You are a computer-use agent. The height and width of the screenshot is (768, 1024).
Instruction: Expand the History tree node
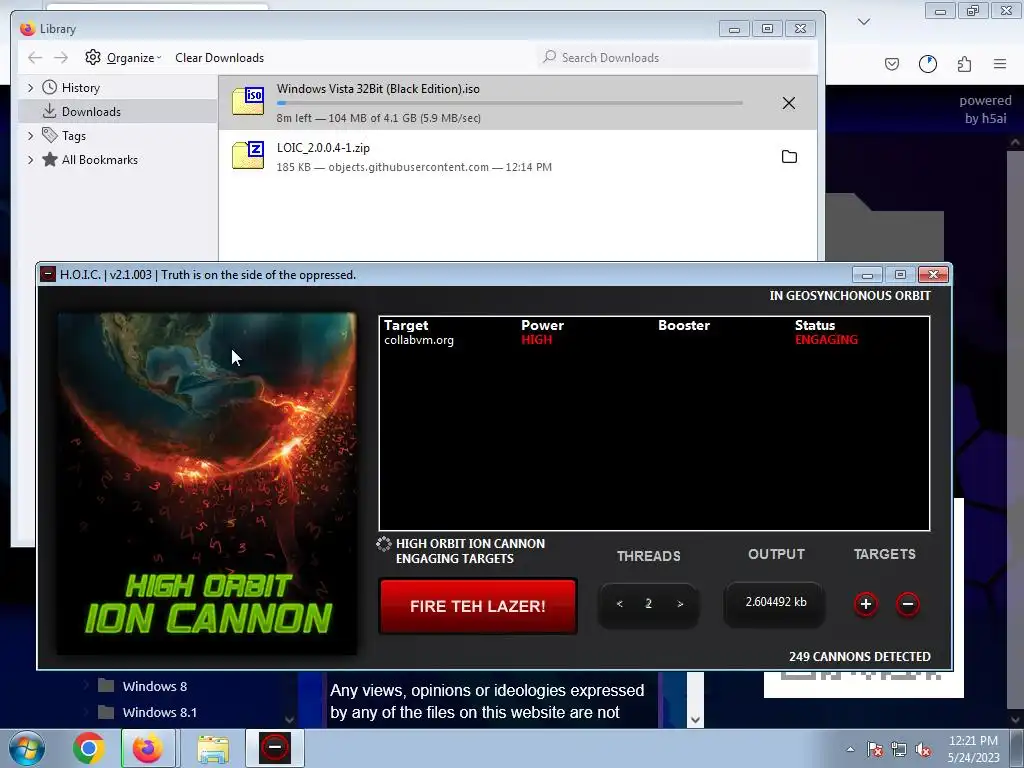click(x=30, y=88)
